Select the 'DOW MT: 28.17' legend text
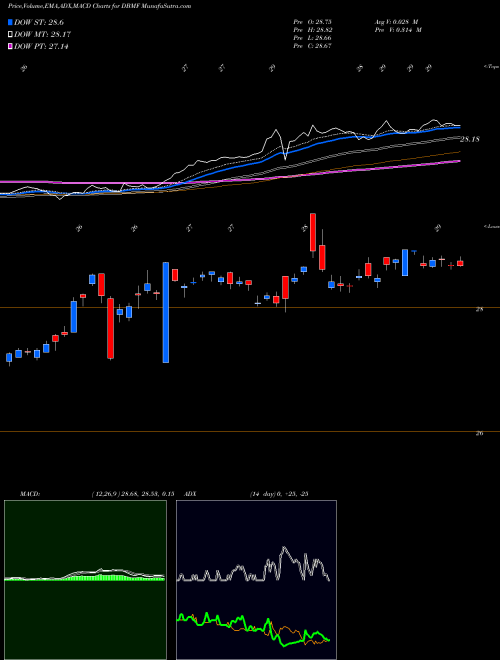The height and width of the screenshot is (660, 500). coord(43,35)
